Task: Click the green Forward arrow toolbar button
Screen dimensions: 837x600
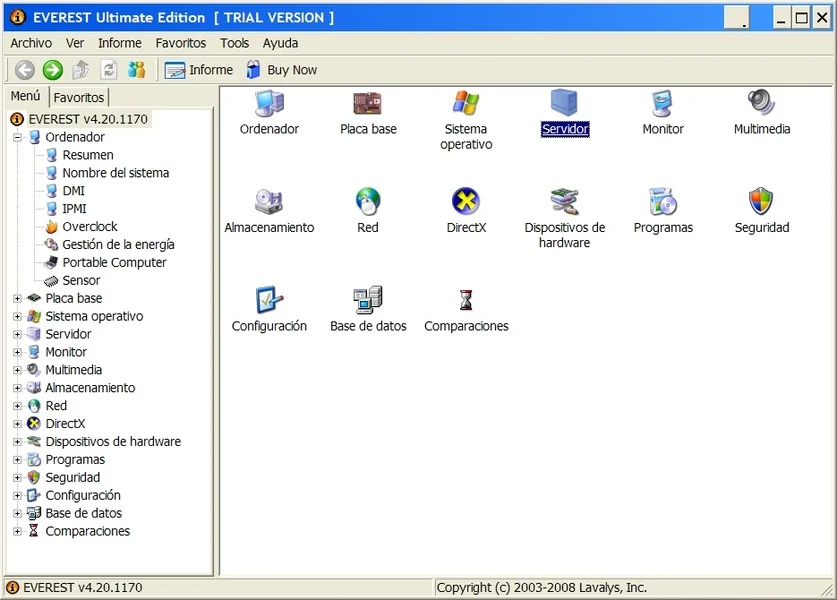Action: point(53,70)
